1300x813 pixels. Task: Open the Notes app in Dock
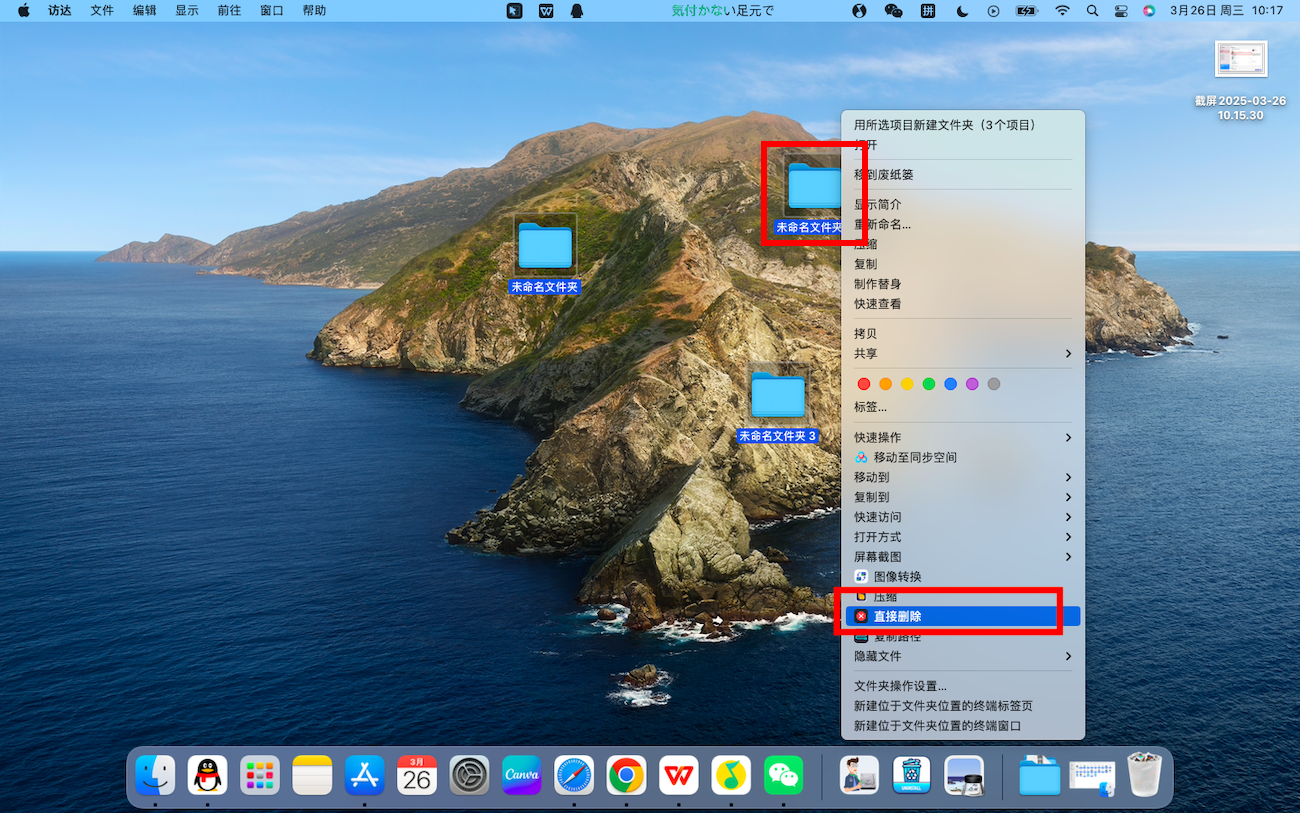coord(312,775)
